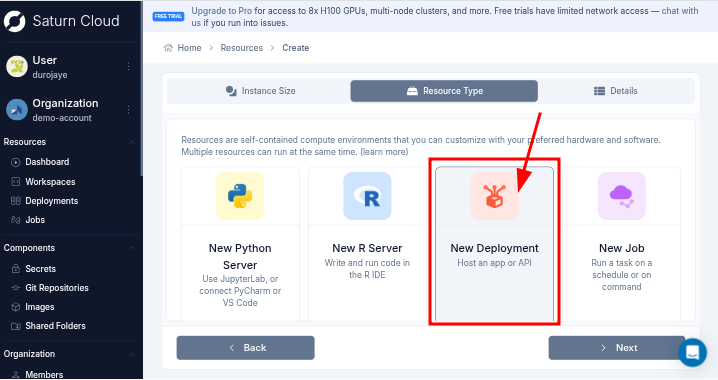Viewport: 718px width, 380px height.
Task: Select the R logo tile
Action: click(x=367, y=196)
